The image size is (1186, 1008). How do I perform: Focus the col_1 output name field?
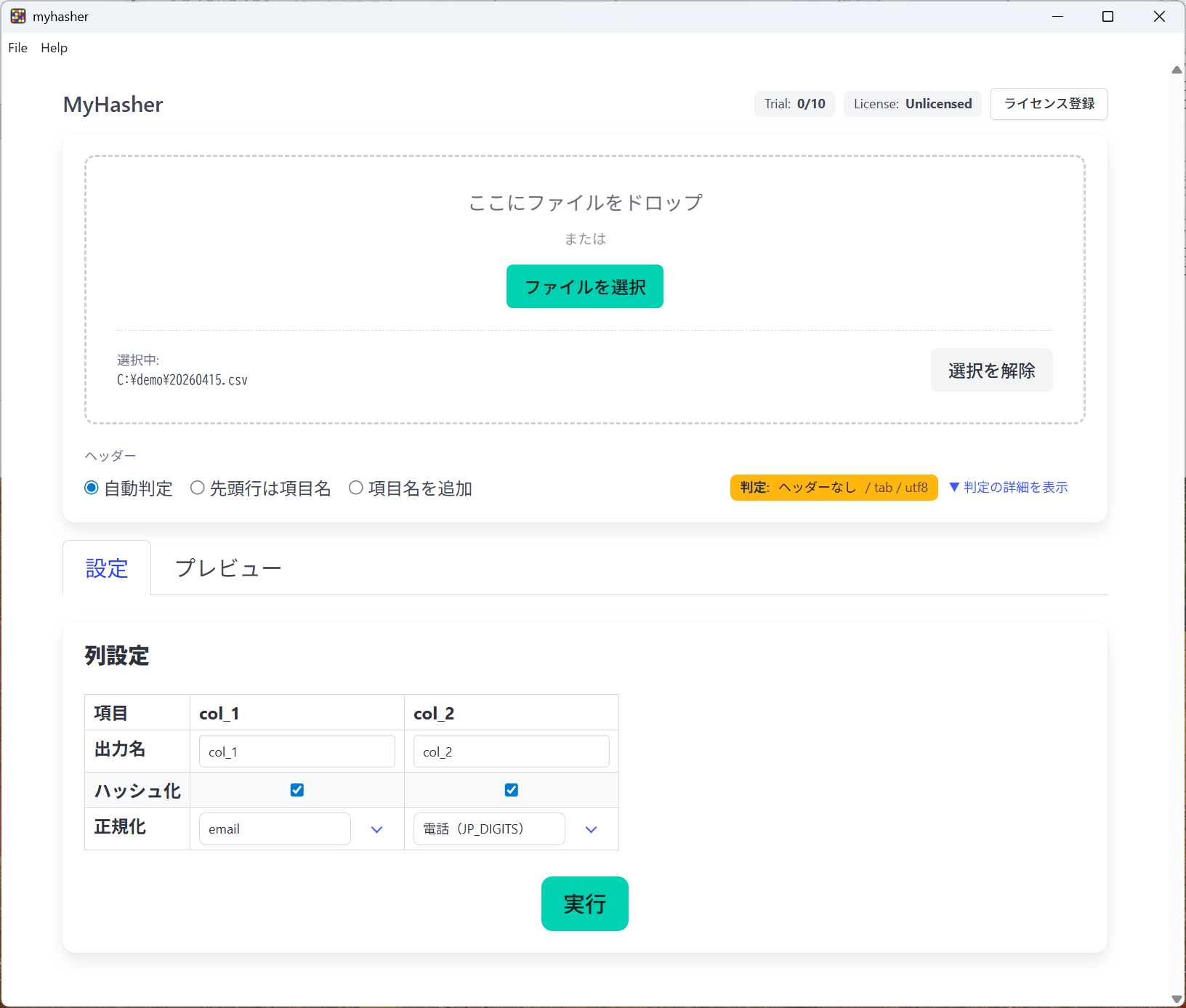pyautogui.click(x=297, y=751)
